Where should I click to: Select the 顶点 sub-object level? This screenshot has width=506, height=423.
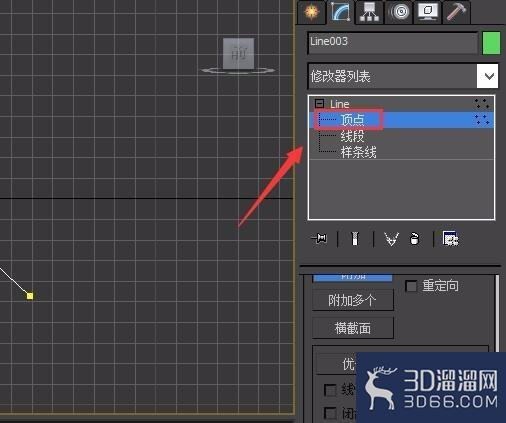352,120
